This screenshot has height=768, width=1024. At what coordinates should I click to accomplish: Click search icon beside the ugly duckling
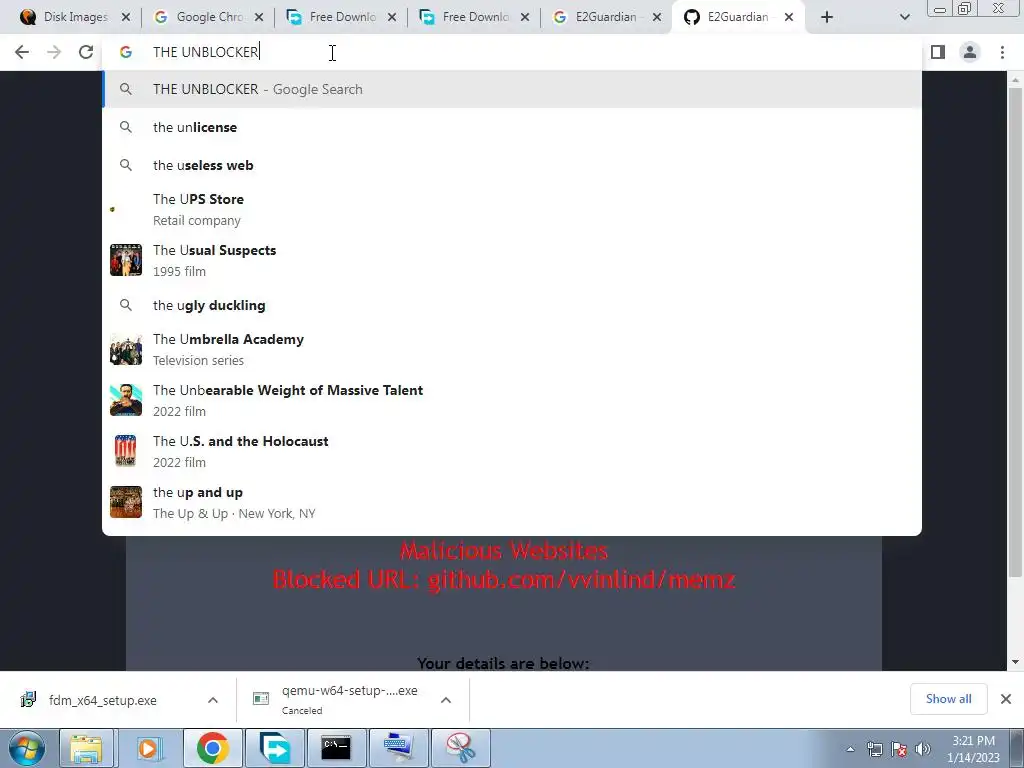(126, 305)
